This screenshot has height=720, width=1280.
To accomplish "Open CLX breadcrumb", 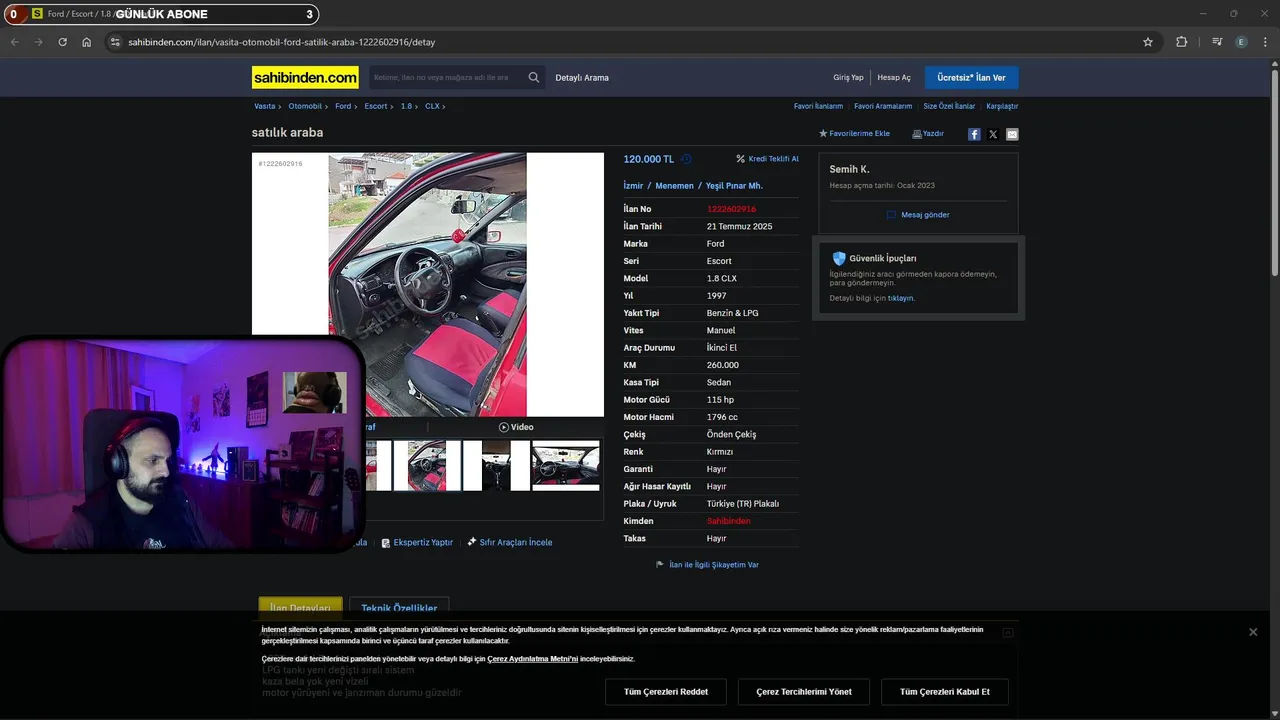I will (432, 106).
